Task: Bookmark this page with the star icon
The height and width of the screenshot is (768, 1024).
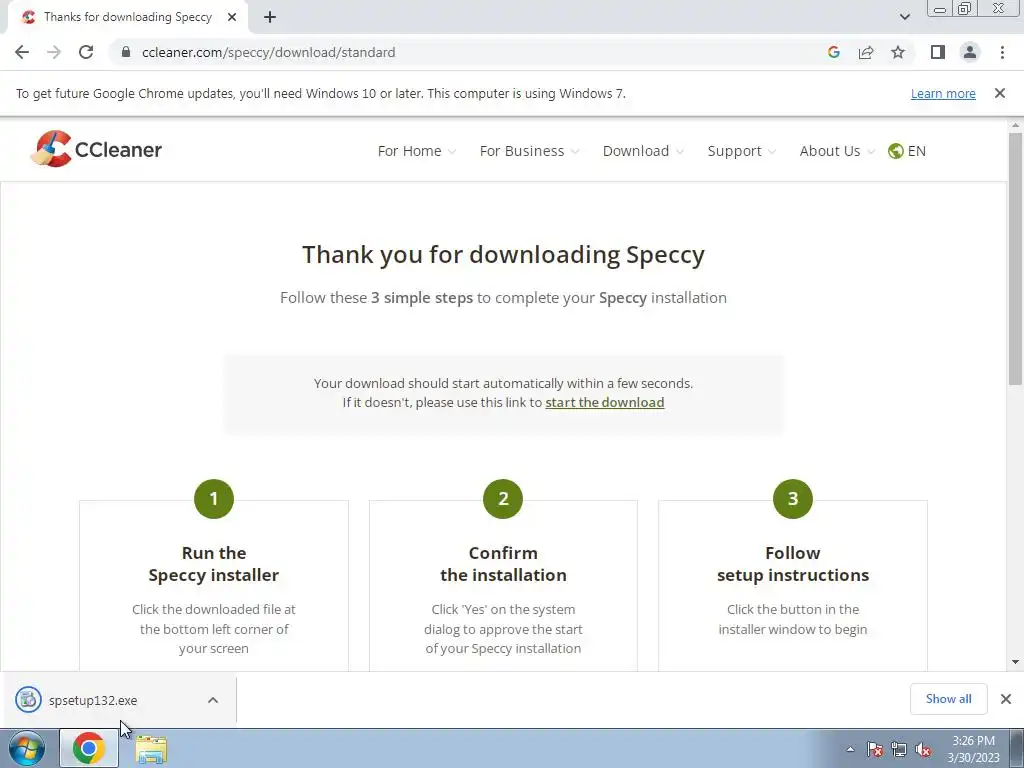Action: [x=898, y=52]
